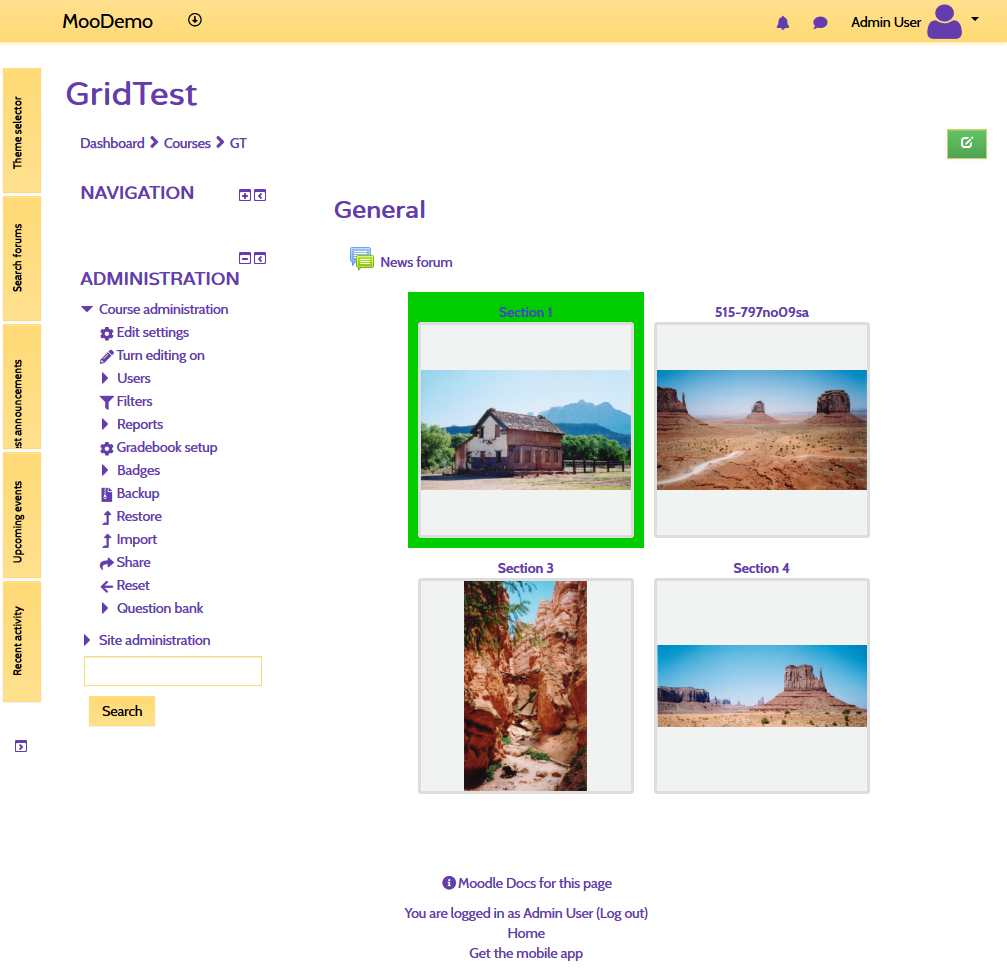Click the undock all blocks icon below the dock
Screen dimensions: 1007x977
tap(21, 746)
